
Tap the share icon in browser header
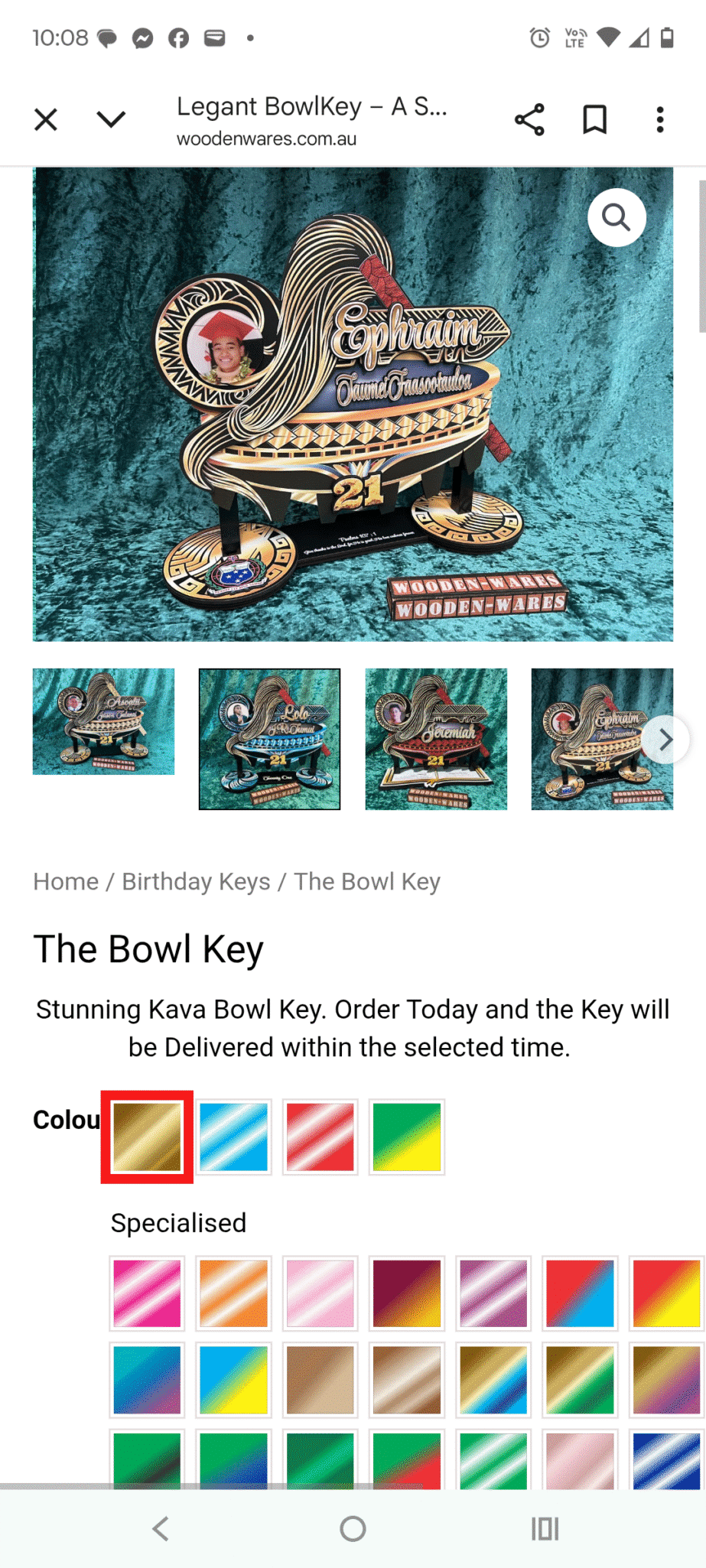pos(529,120)
